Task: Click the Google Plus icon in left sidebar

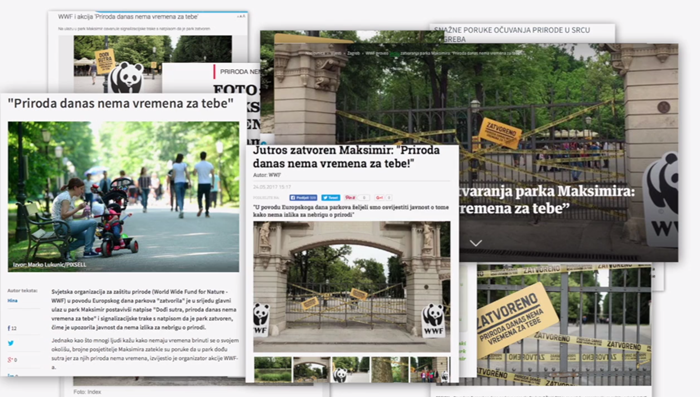Action: (12, 359)
